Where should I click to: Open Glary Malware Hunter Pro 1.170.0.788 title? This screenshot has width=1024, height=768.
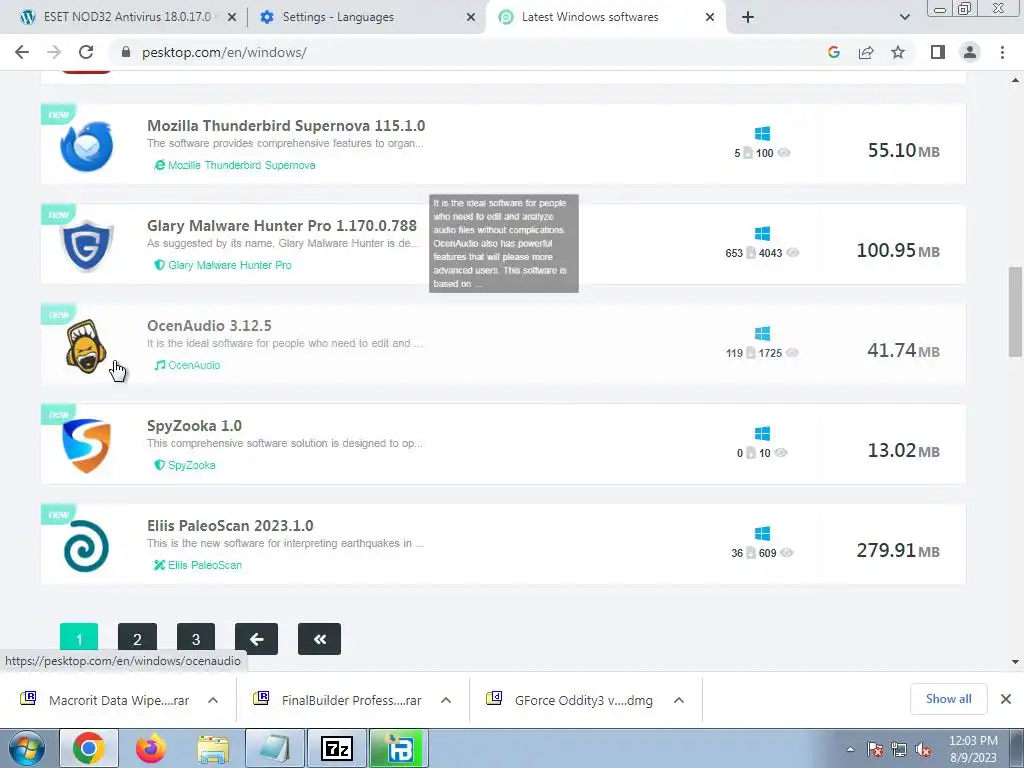pyautogui.click(x=281, y=225)
